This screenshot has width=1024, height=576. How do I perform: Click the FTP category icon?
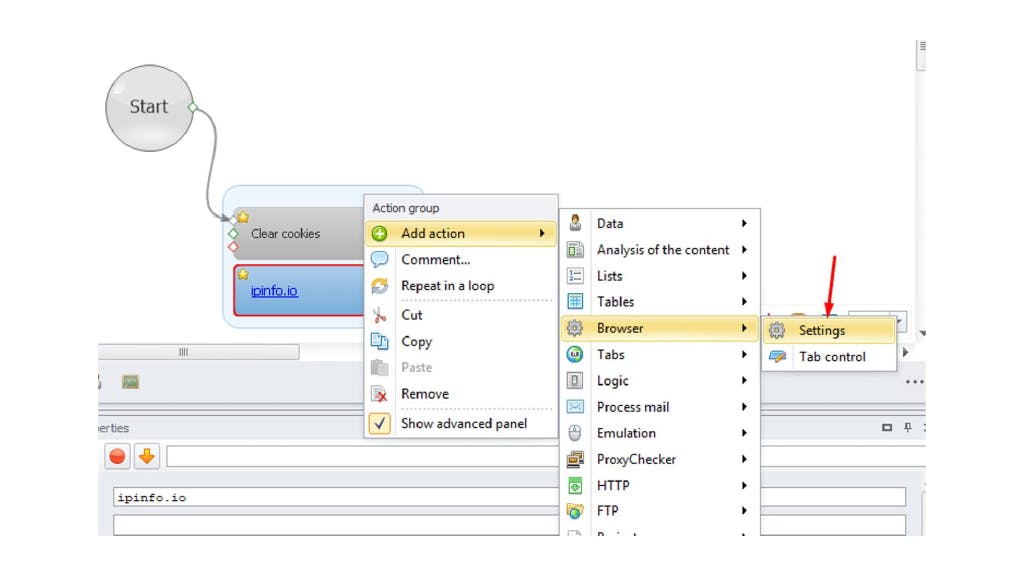coord(575,511)
